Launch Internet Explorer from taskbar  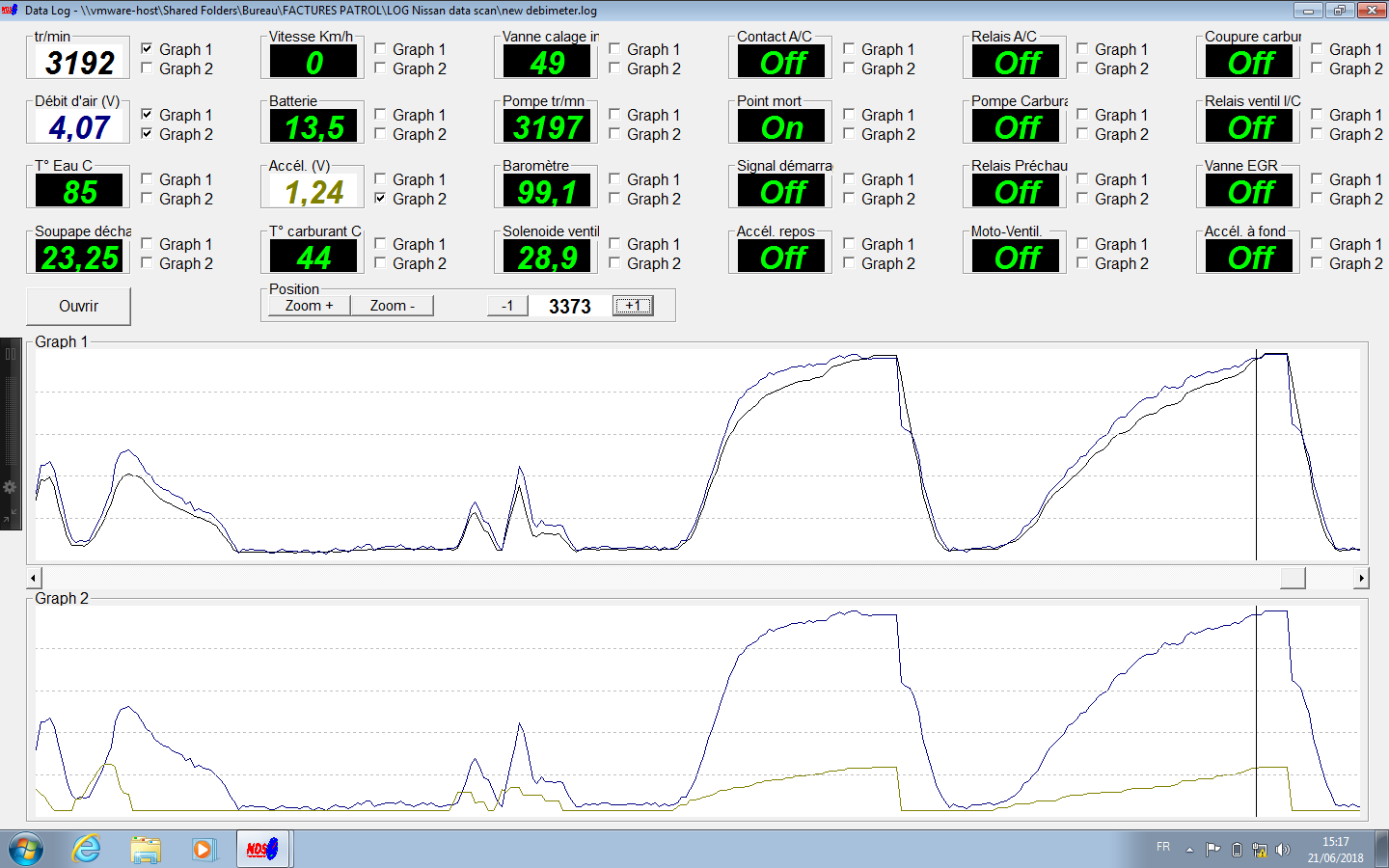[87, 849]
